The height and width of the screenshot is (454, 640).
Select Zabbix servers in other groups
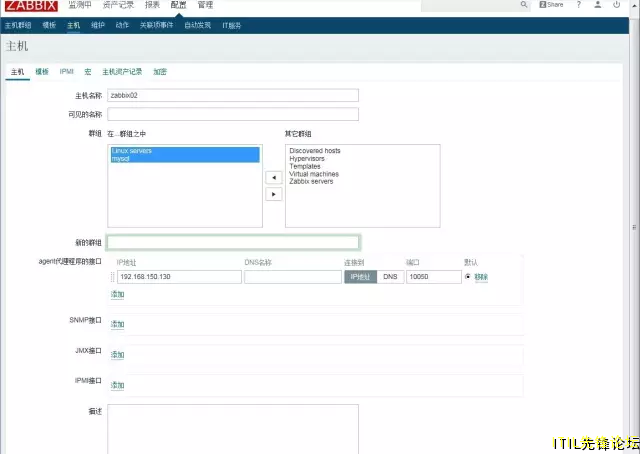[x=311, y=181]
